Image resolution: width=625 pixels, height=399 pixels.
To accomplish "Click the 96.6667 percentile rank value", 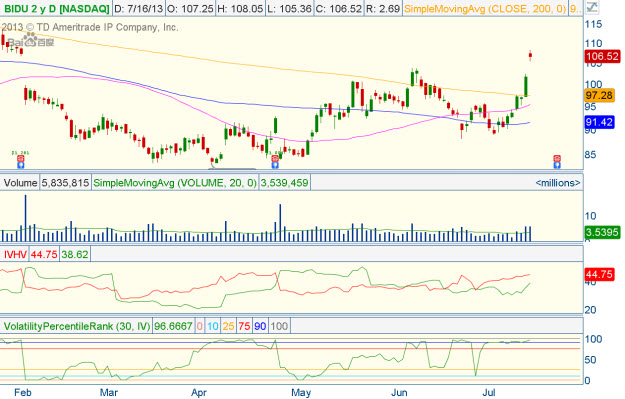I will (x=173, y=326).
